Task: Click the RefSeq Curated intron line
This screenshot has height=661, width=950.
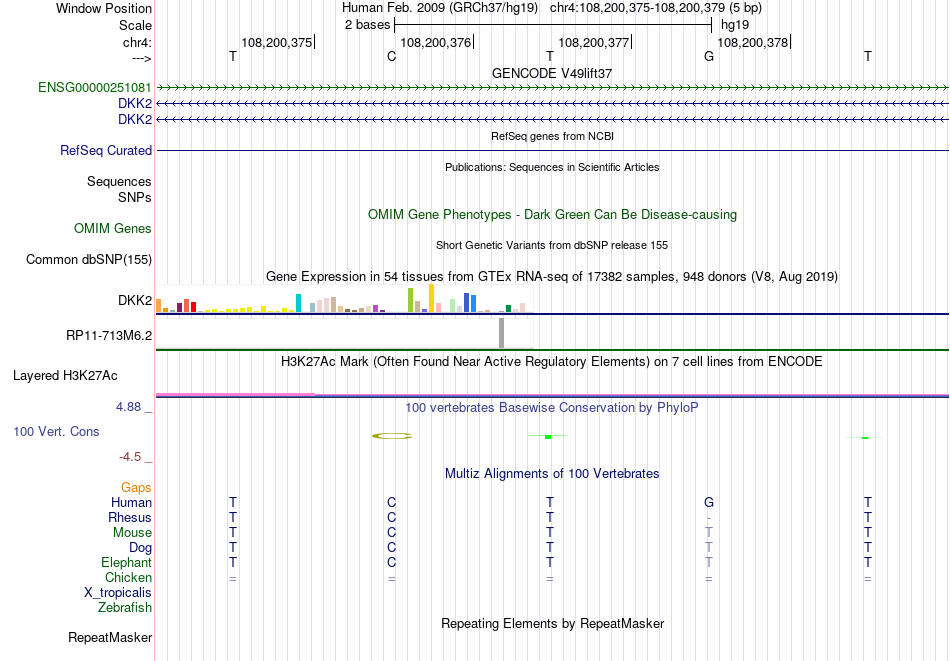Action: 552,150
